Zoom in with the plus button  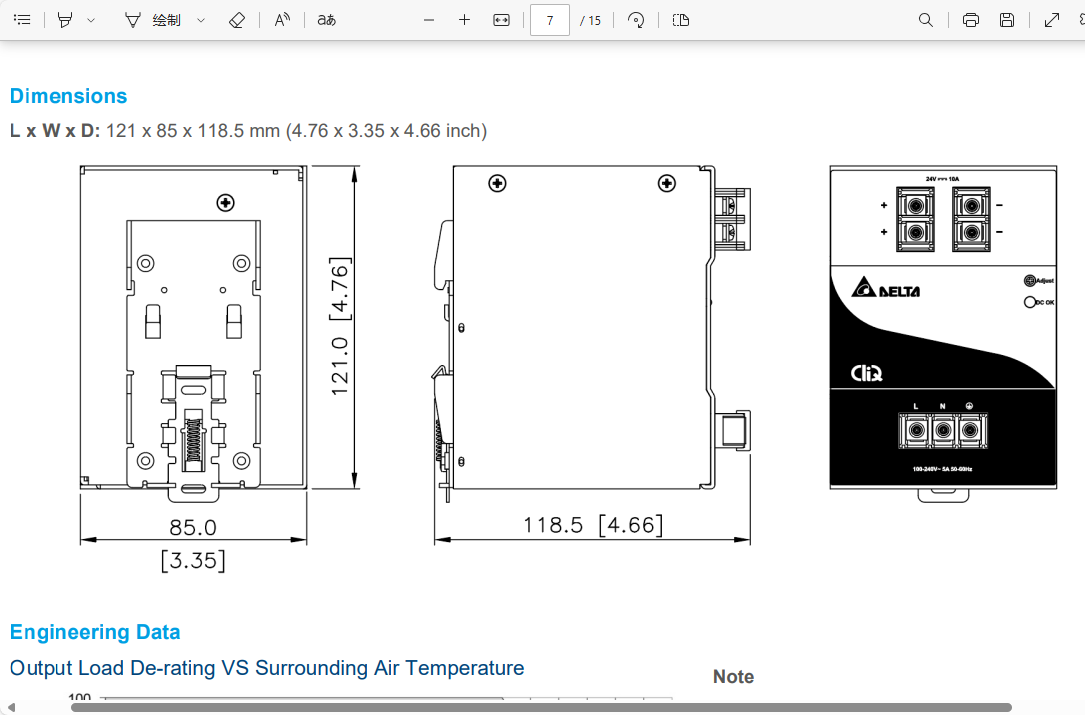[x=464, y=20]
